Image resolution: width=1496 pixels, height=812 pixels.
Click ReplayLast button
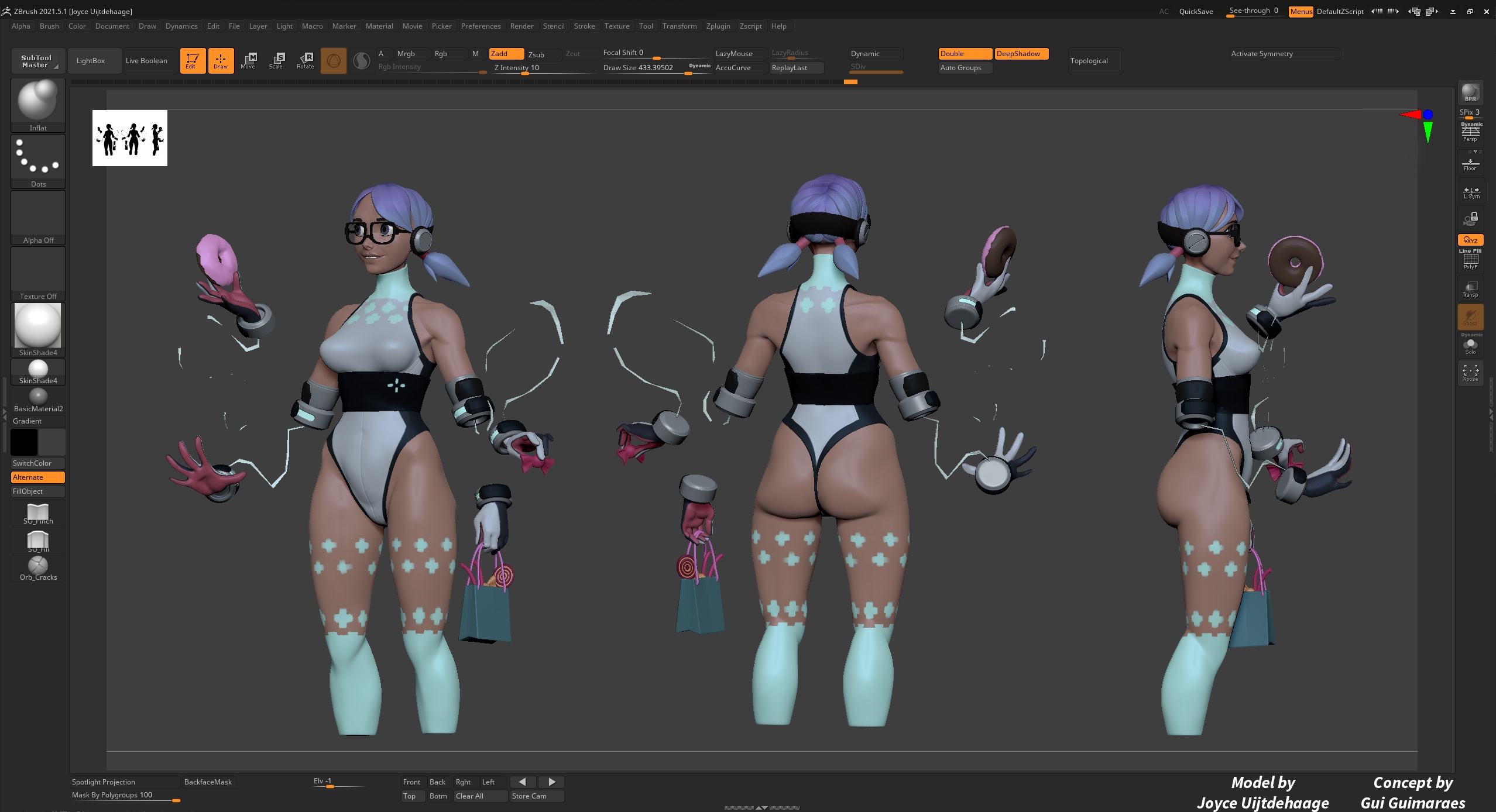pos(797,68)
